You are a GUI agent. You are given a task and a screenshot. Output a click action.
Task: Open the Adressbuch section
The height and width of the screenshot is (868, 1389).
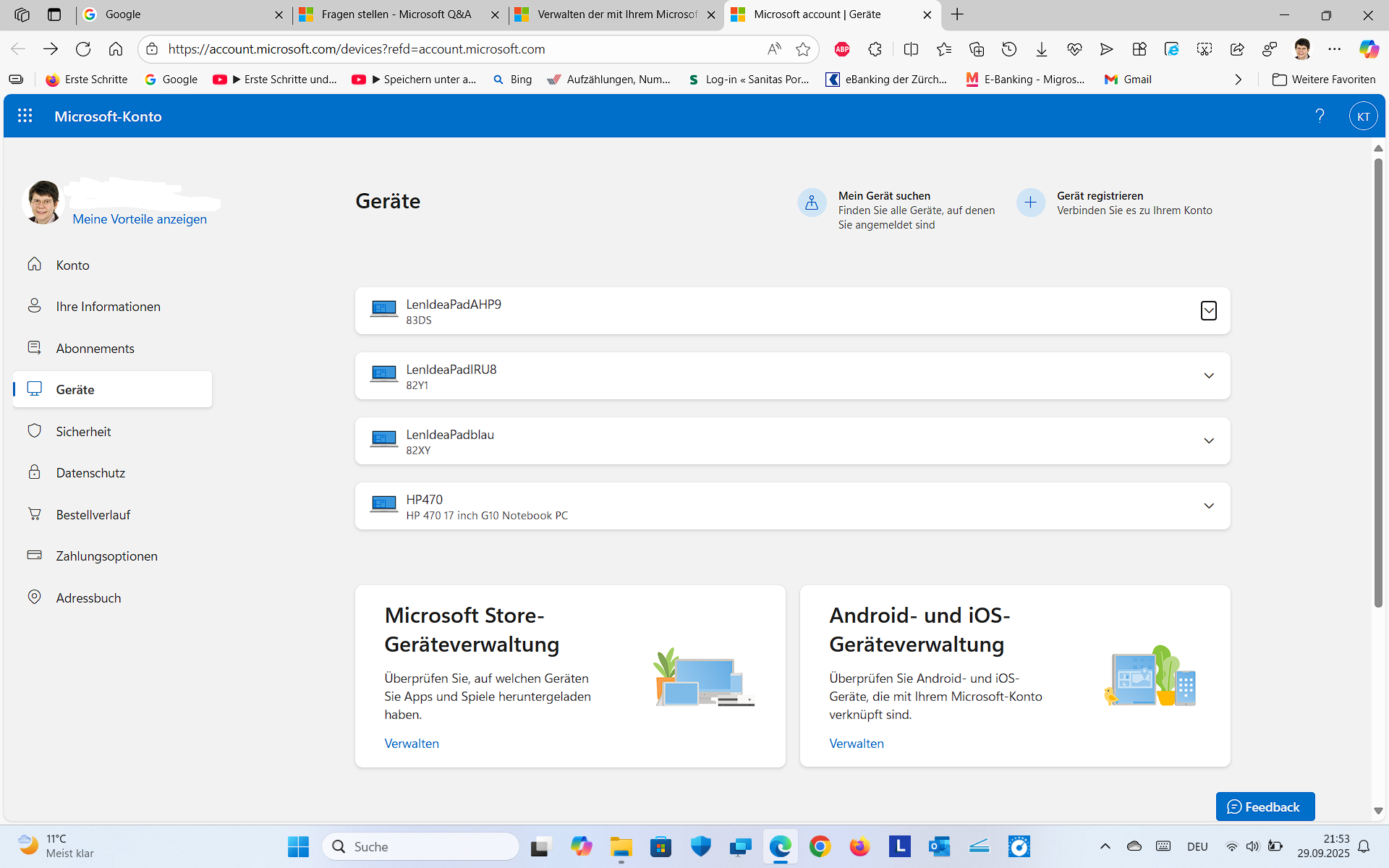point(88,597)
